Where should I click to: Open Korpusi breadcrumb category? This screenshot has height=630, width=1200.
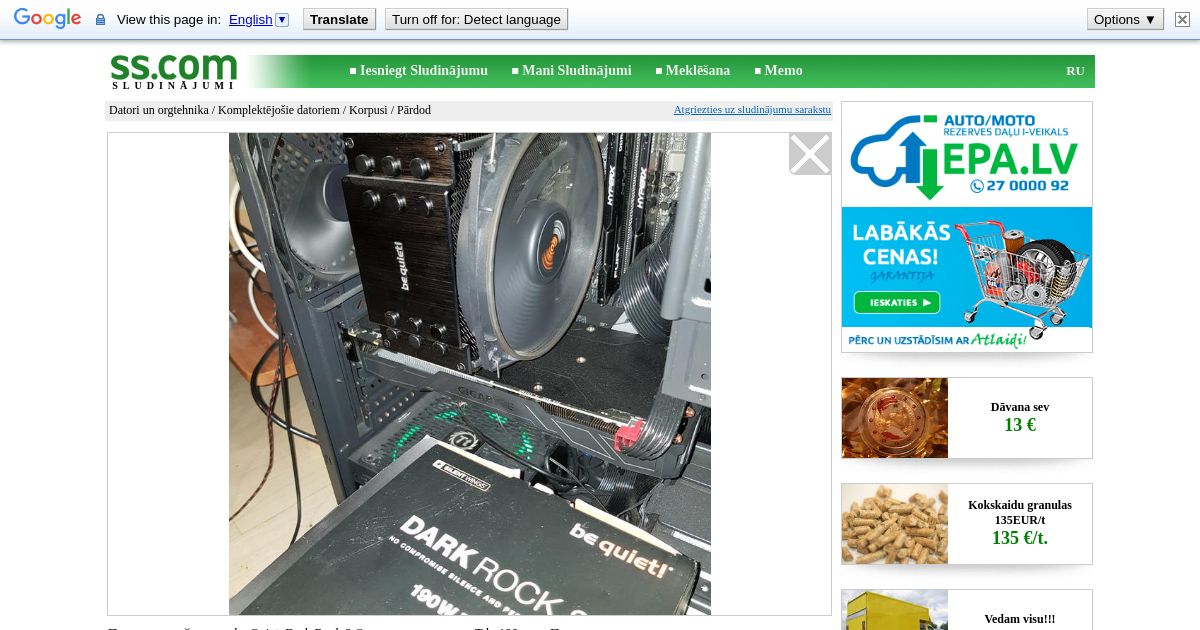pos(369,110)
